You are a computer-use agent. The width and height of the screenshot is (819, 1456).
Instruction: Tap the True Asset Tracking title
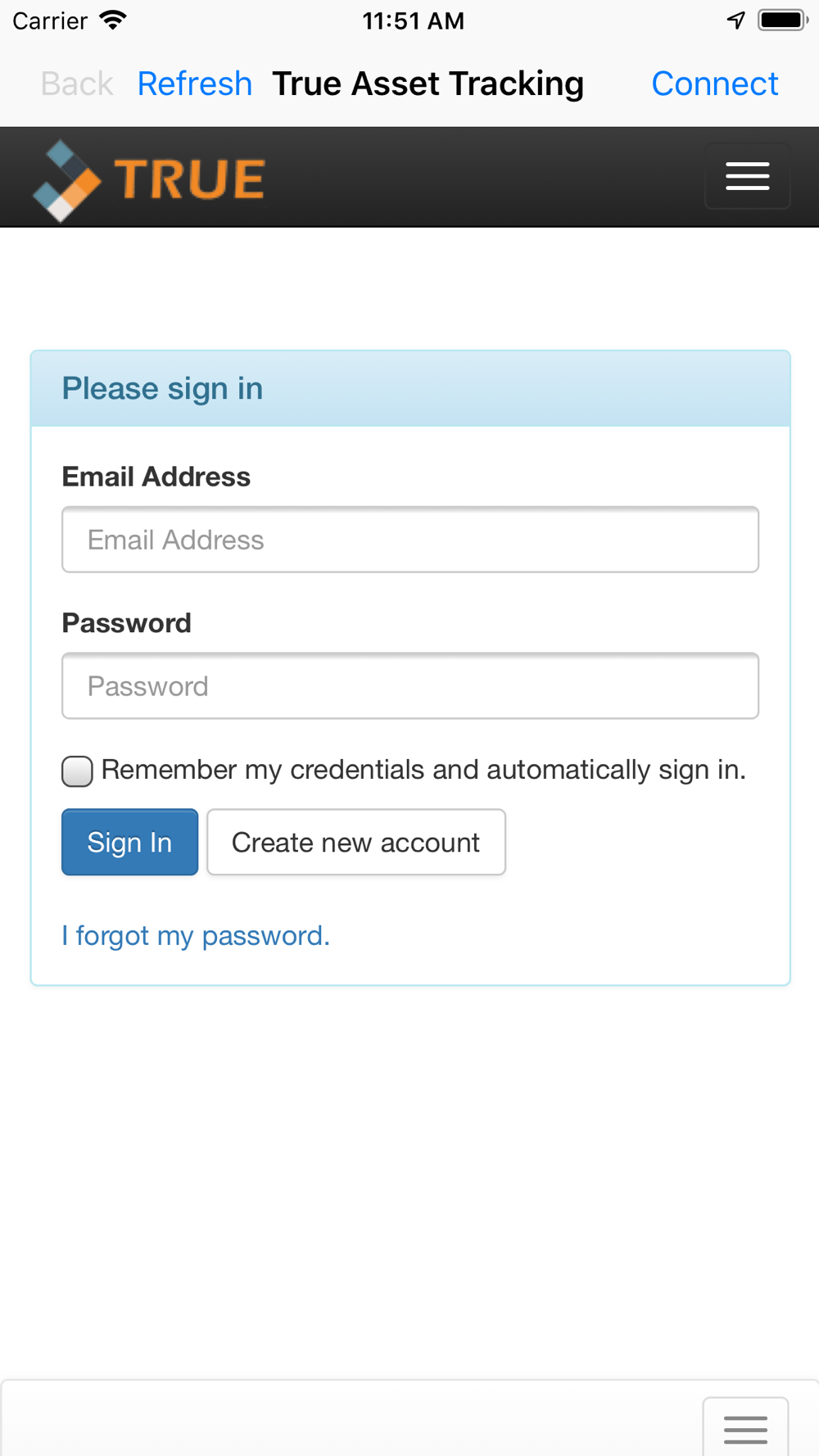428,84
